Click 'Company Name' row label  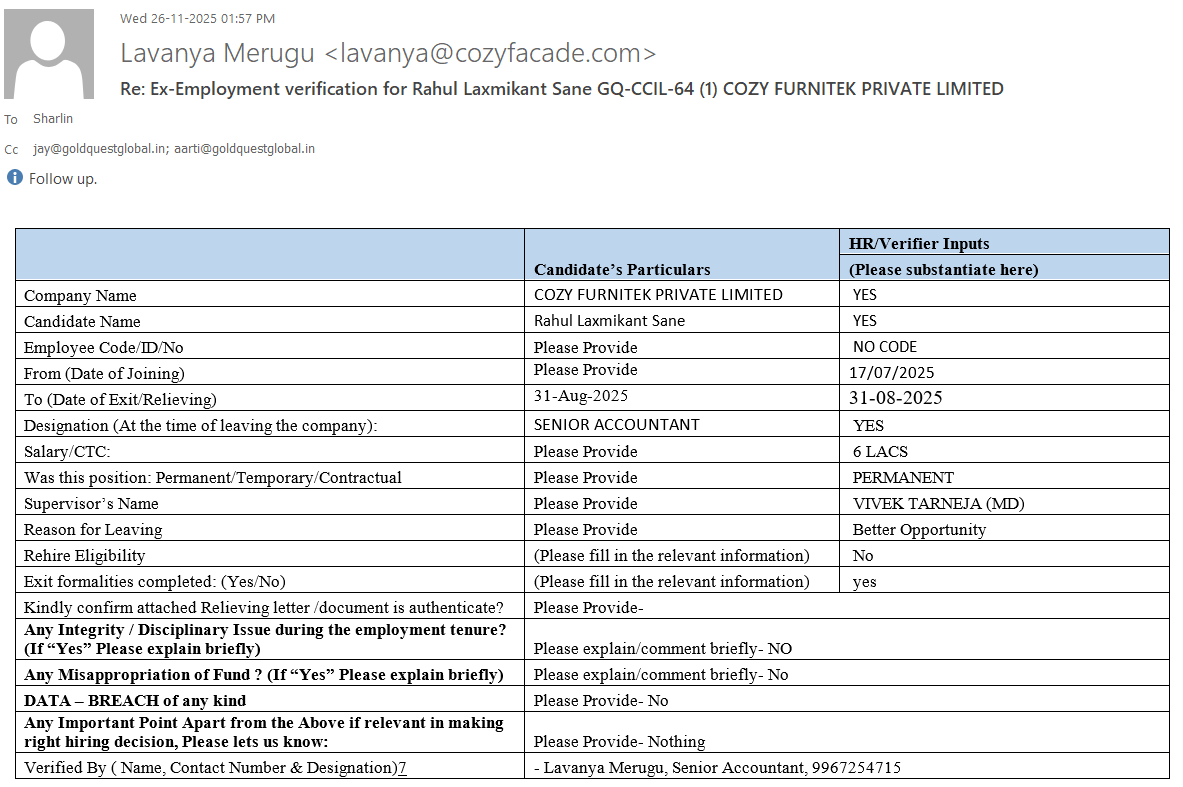tap(80, 295)
